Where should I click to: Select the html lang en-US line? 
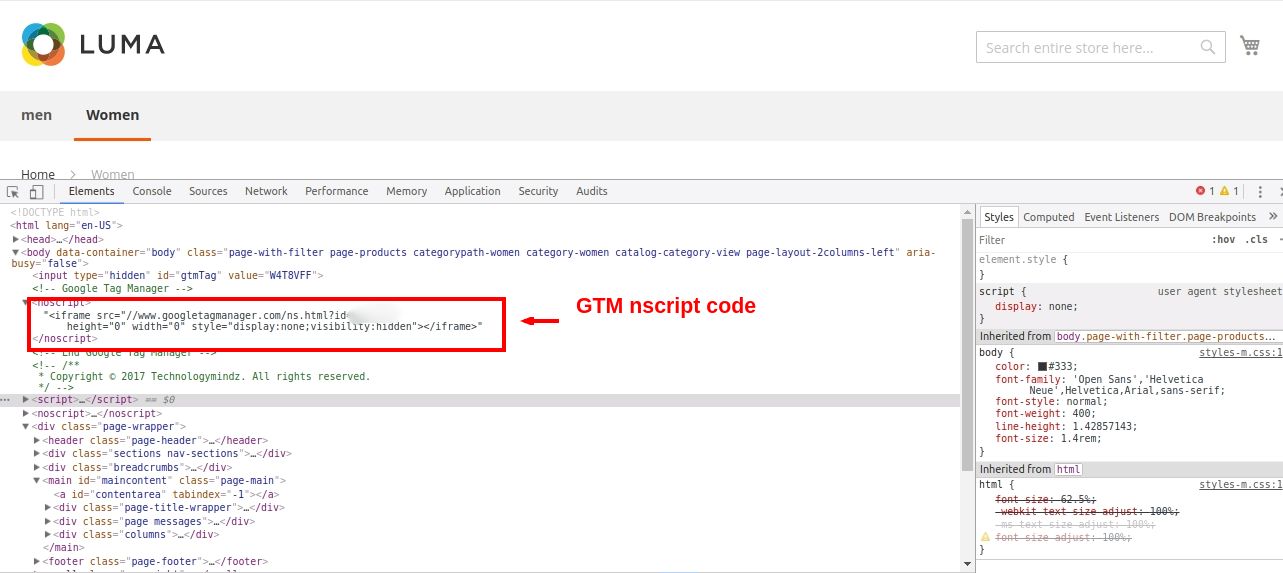tap(66, 226)
